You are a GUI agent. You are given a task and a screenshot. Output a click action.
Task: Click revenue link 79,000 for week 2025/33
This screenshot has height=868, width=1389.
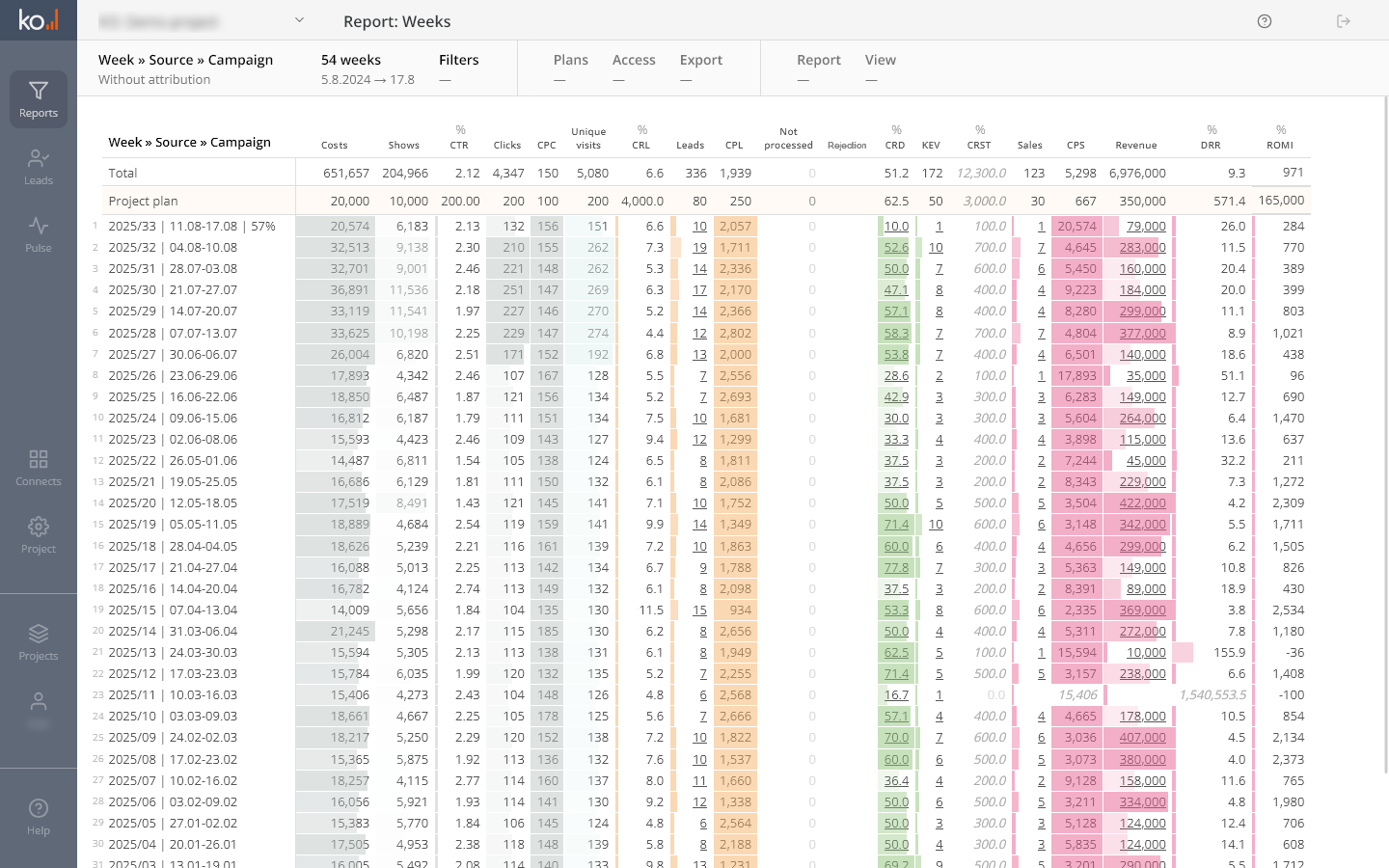(1146, 227)
